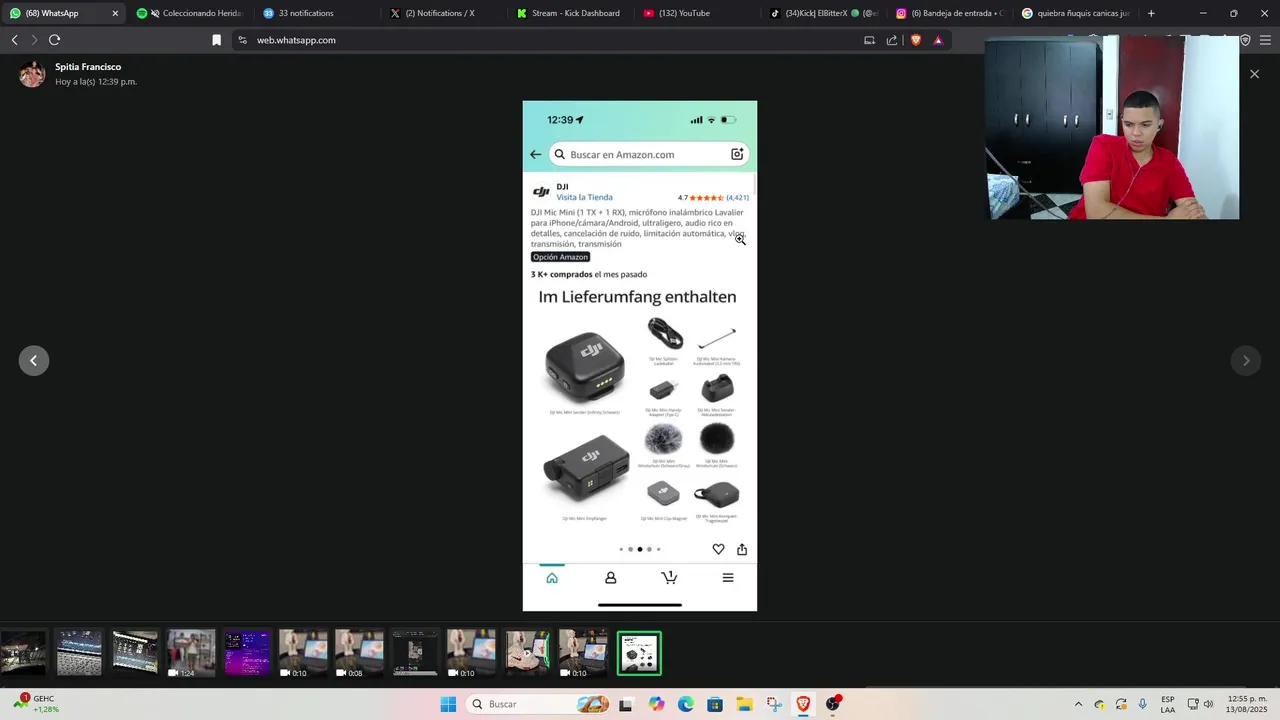1280x720 pixels.
Task: Open the purple screen thumbnail
Action: click(247, 654)
